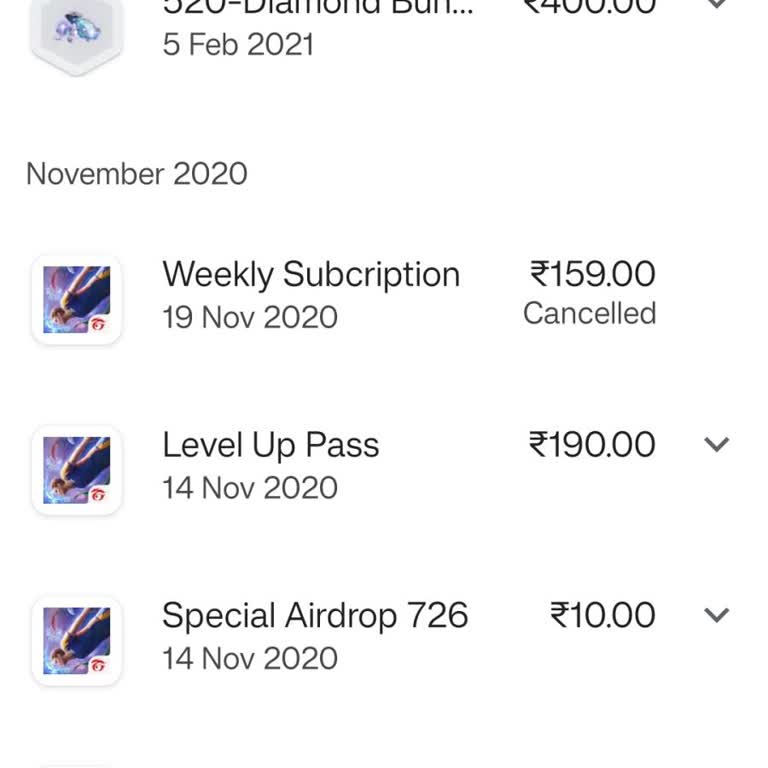The width and height of the screenshot is (768, 768).
Task: Tap the Special Airdrop 14 Nov date
Action: [x=250, y=658]
